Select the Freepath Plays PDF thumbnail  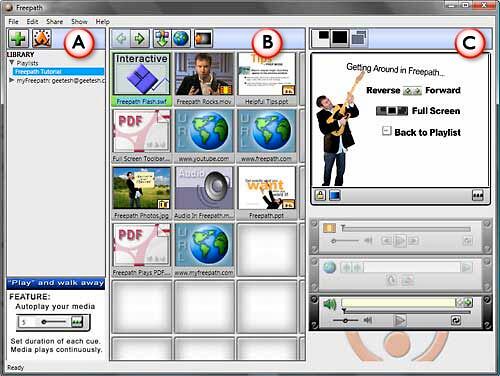click(x=142, y=250)
